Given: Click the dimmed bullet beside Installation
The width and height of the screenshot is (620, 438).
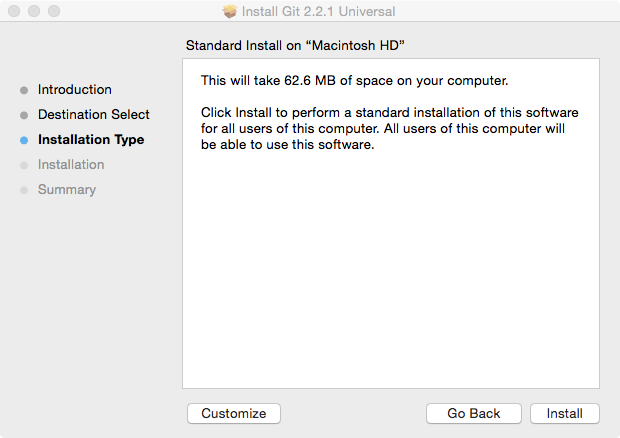Looking at the screenshot, I should (x=24, y=165).
